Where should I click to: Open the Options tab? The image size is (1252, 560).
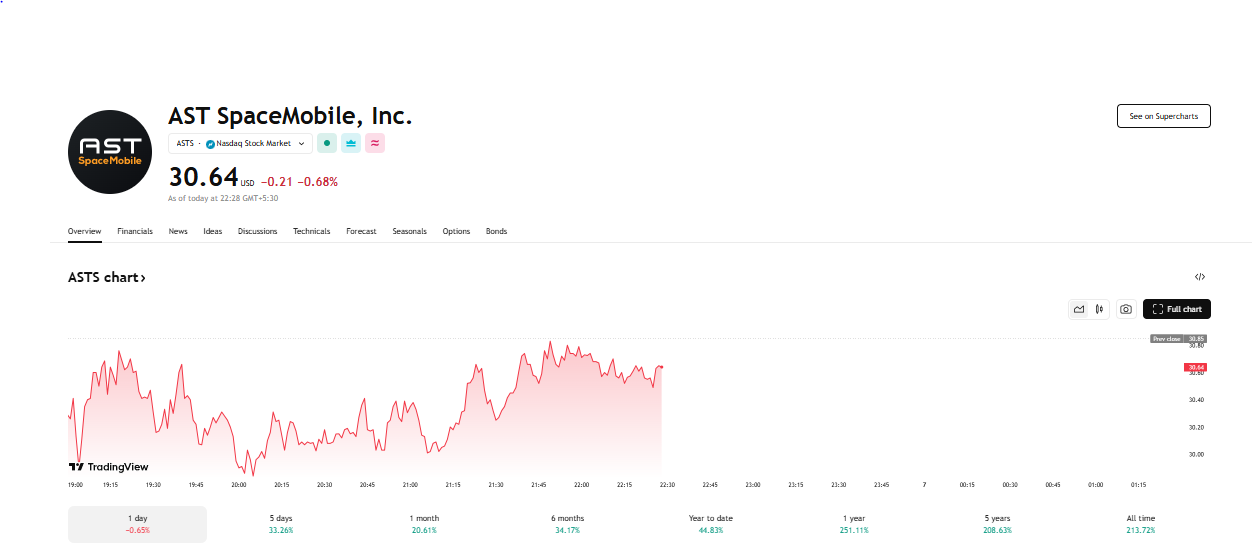pyautogui.click(x=456, y=231)
